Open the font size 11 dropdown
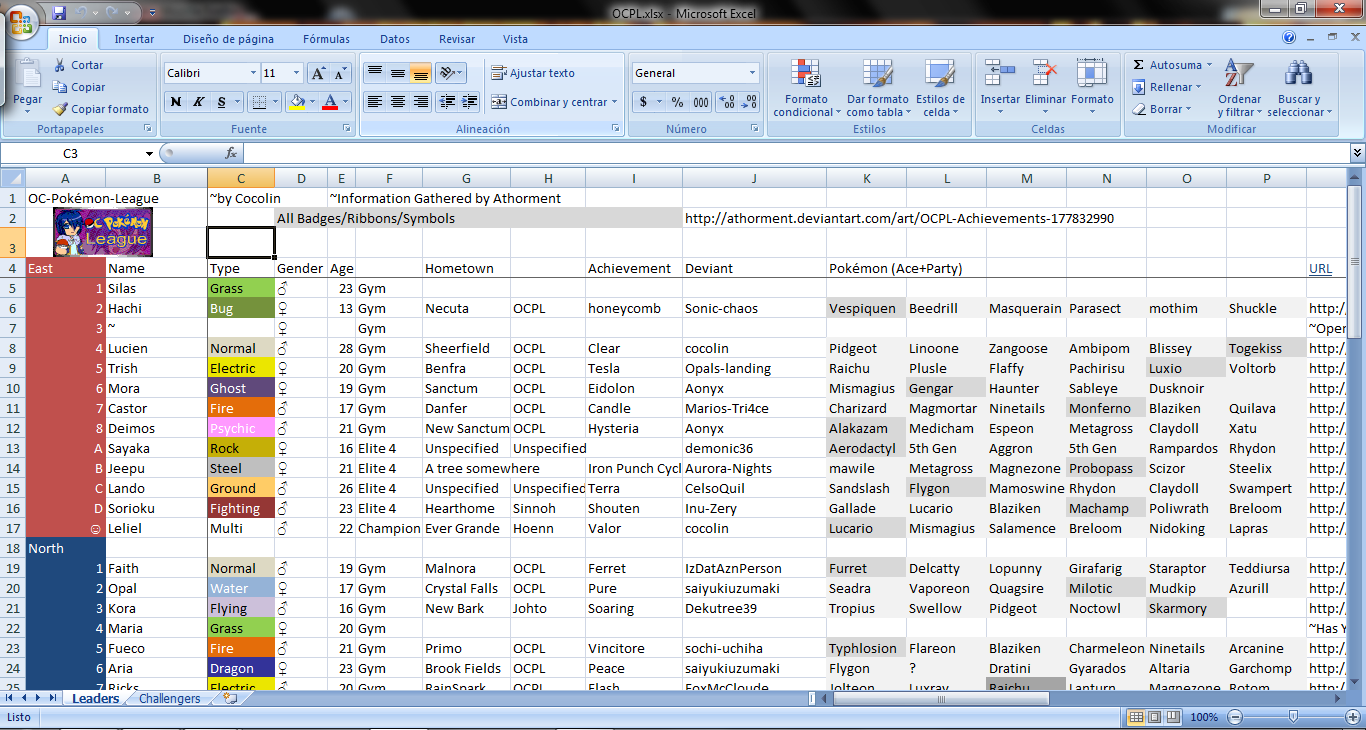Screen dimensions: 1366x730 point(297,73)
